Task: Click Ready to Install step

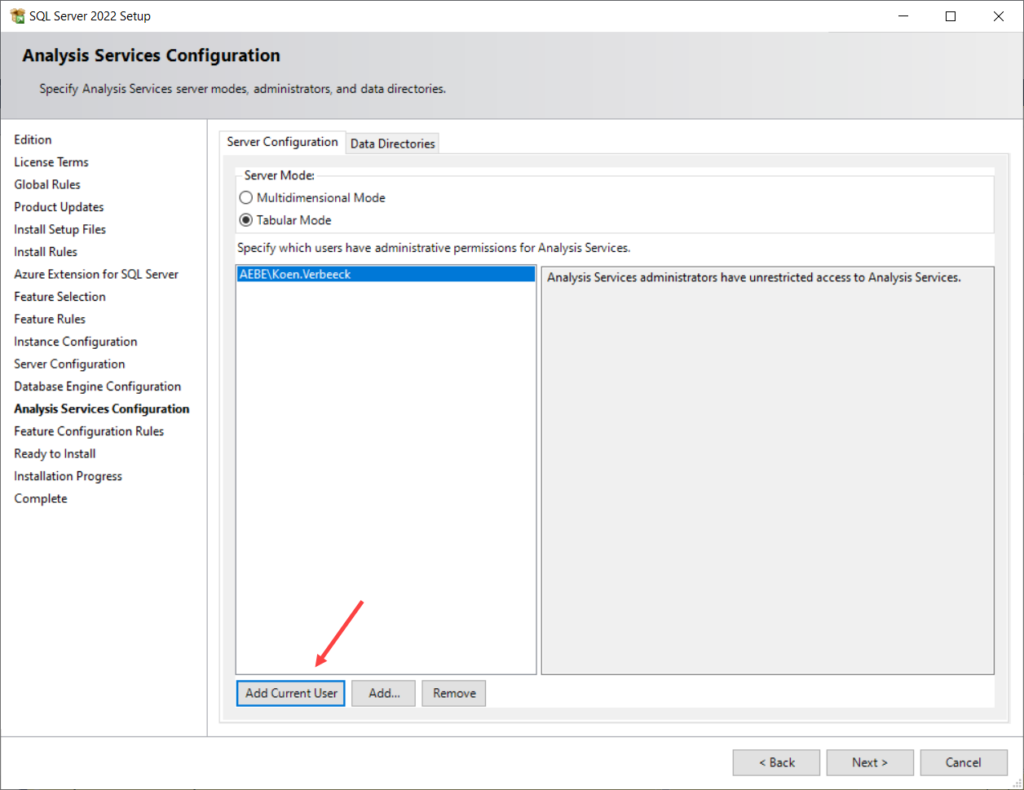Action: (x=55, y=454)
